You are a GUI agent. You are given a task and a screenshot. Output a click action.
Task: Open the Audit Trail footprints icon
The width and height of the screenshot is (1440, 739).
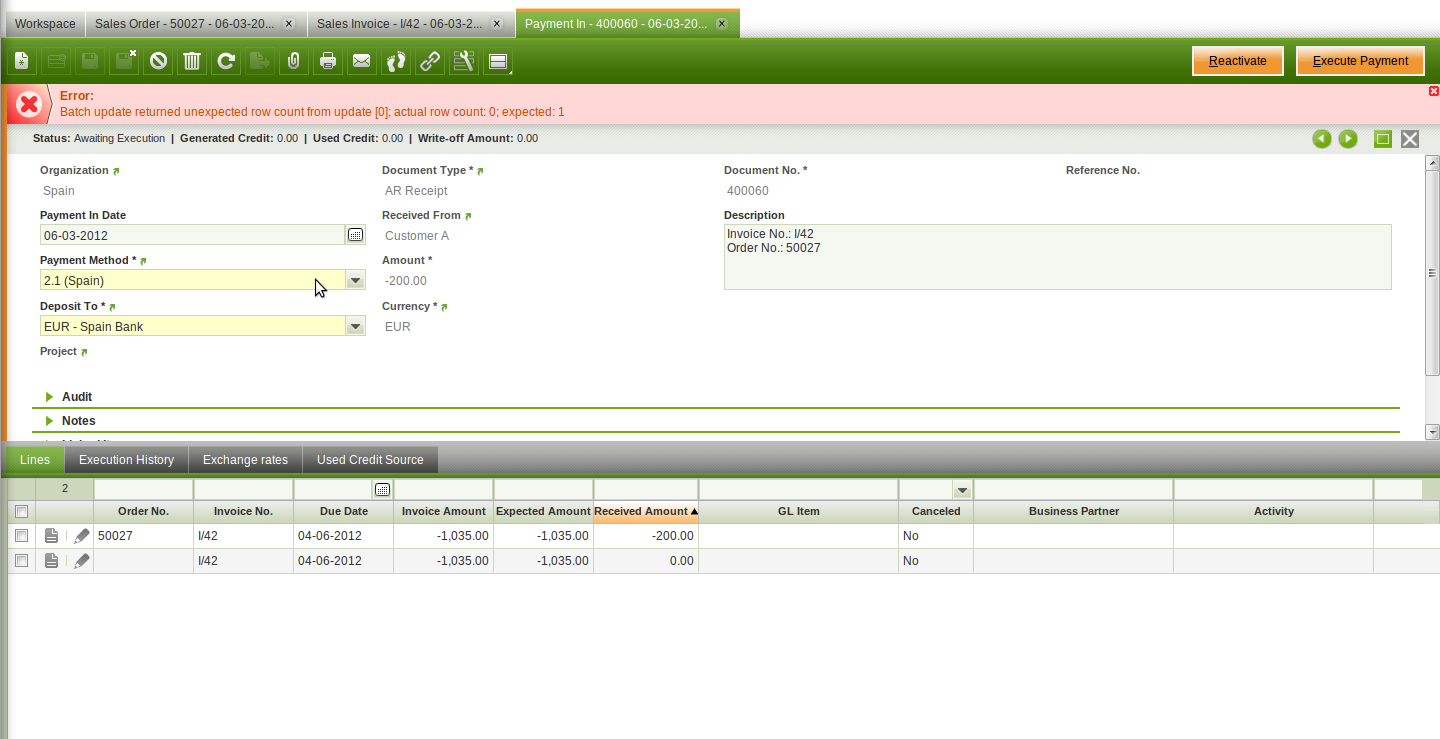[x=396, y=62]
